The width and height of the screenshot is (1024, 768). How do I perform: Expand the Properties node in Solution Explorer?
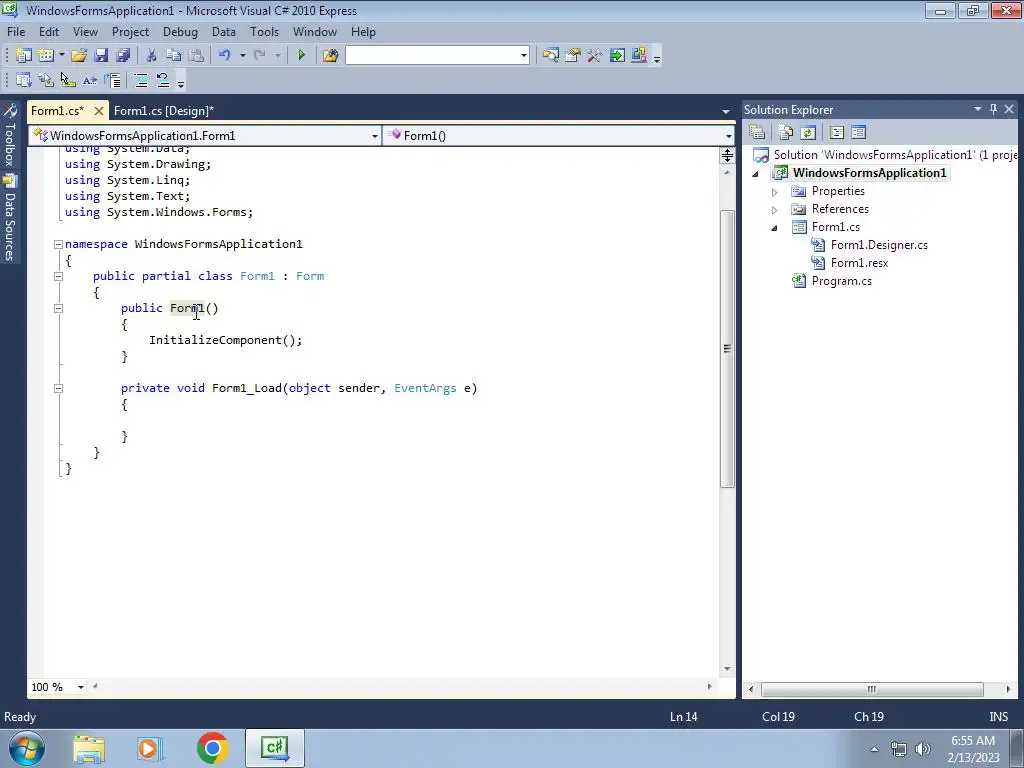(x=775, y=192)
